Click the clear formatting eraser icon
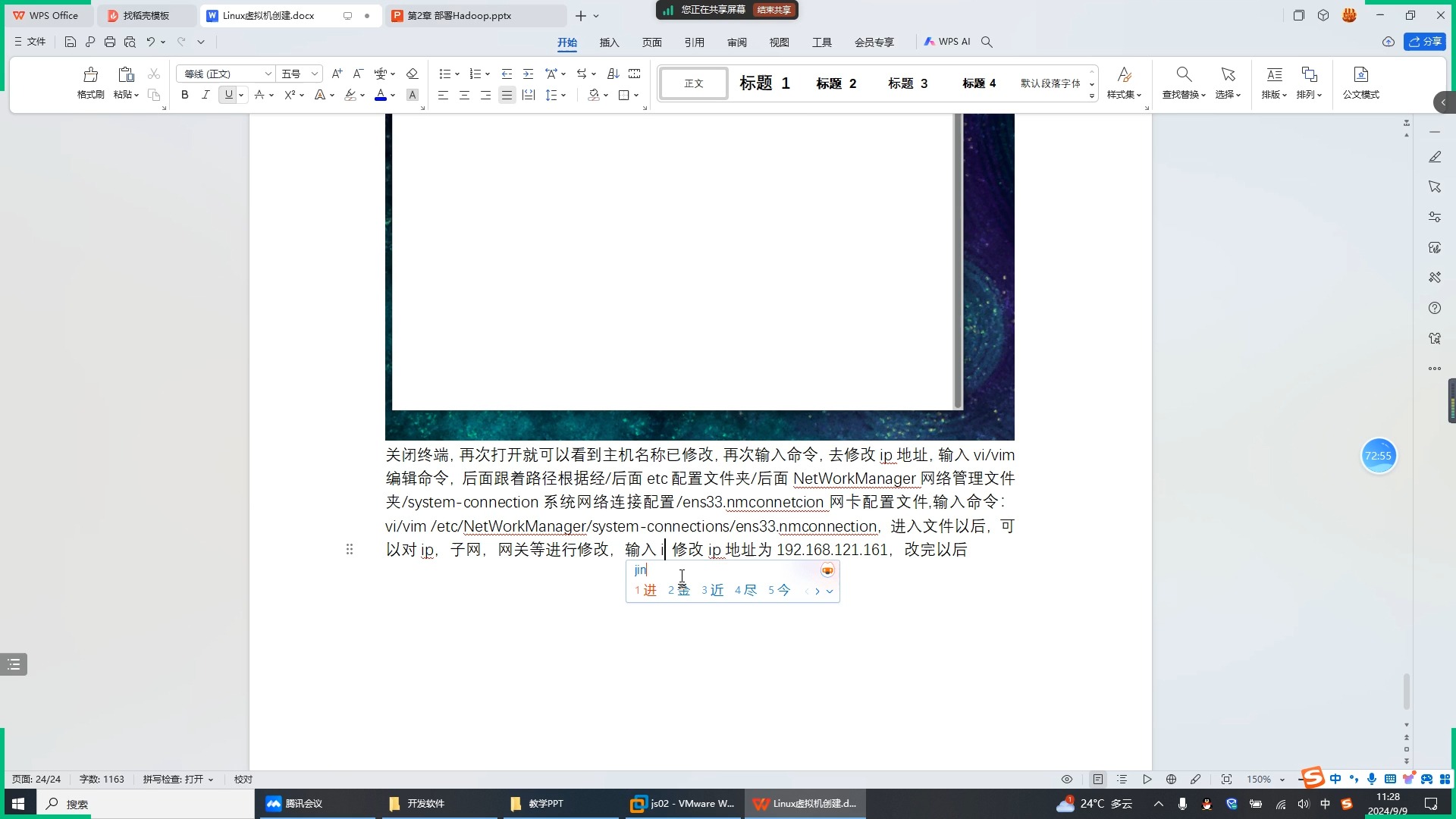Image resolution: width=1456 pixels, height=819 pixels. click(412, 74)
